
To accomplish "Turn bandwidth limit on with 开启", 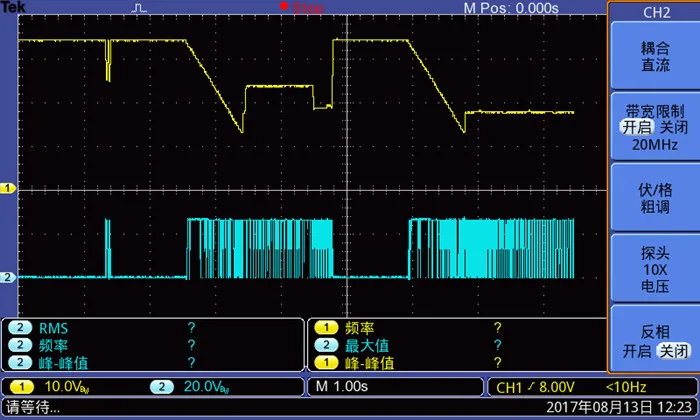I will pyautogui.click(x=637, y=127).
